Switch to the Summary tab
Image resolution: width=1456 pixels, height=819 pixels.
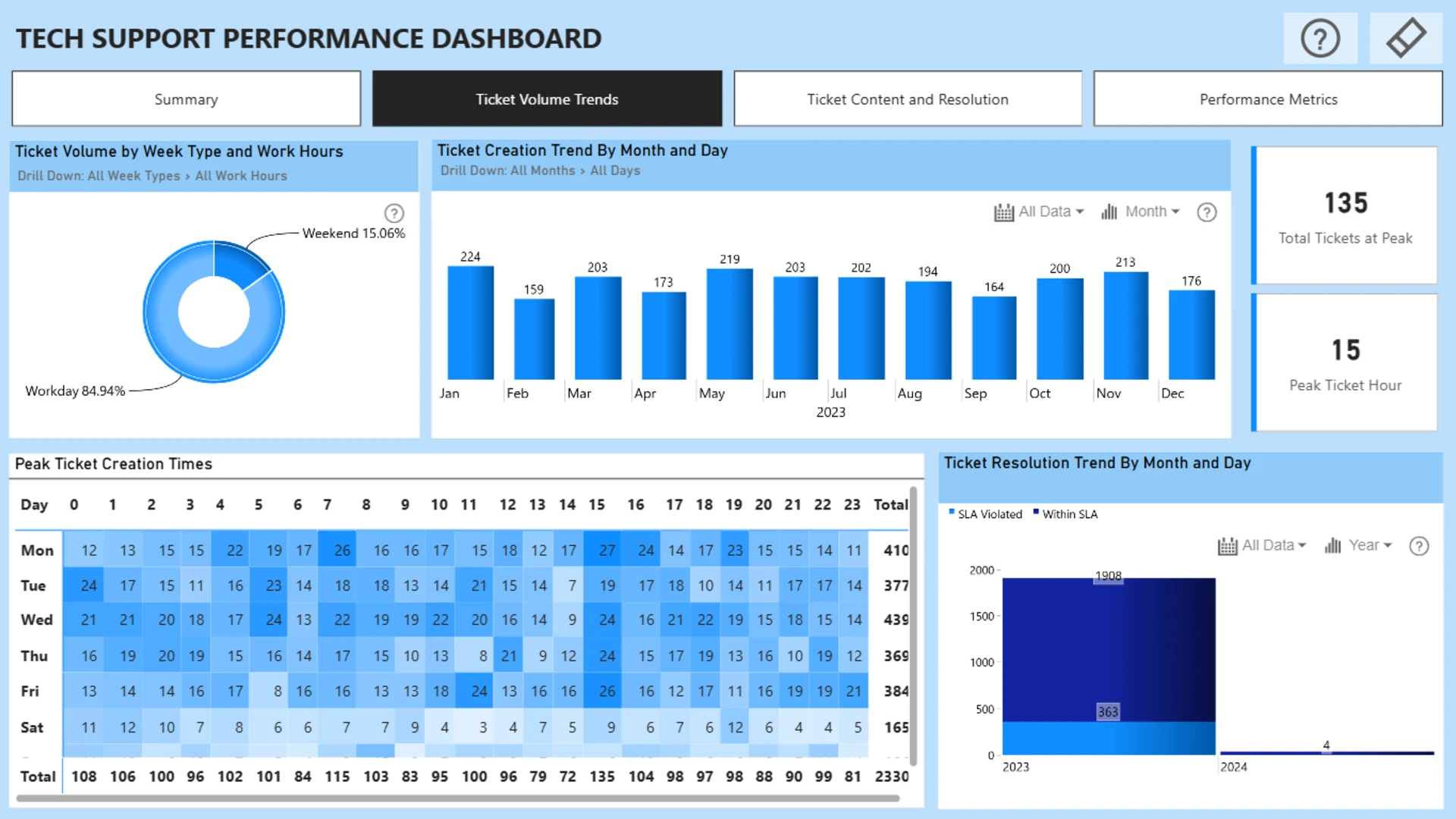(x=187, y=99)
